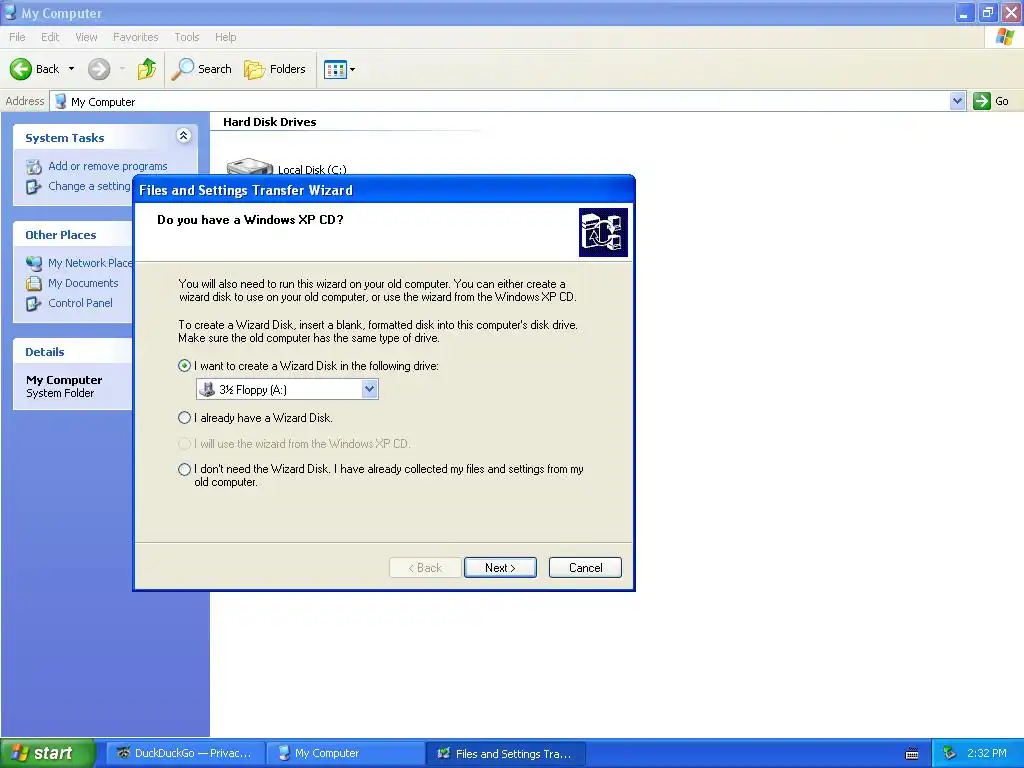
Task: Switch to Files and Settings Transfer taskbar button
Action: (505, 754)
